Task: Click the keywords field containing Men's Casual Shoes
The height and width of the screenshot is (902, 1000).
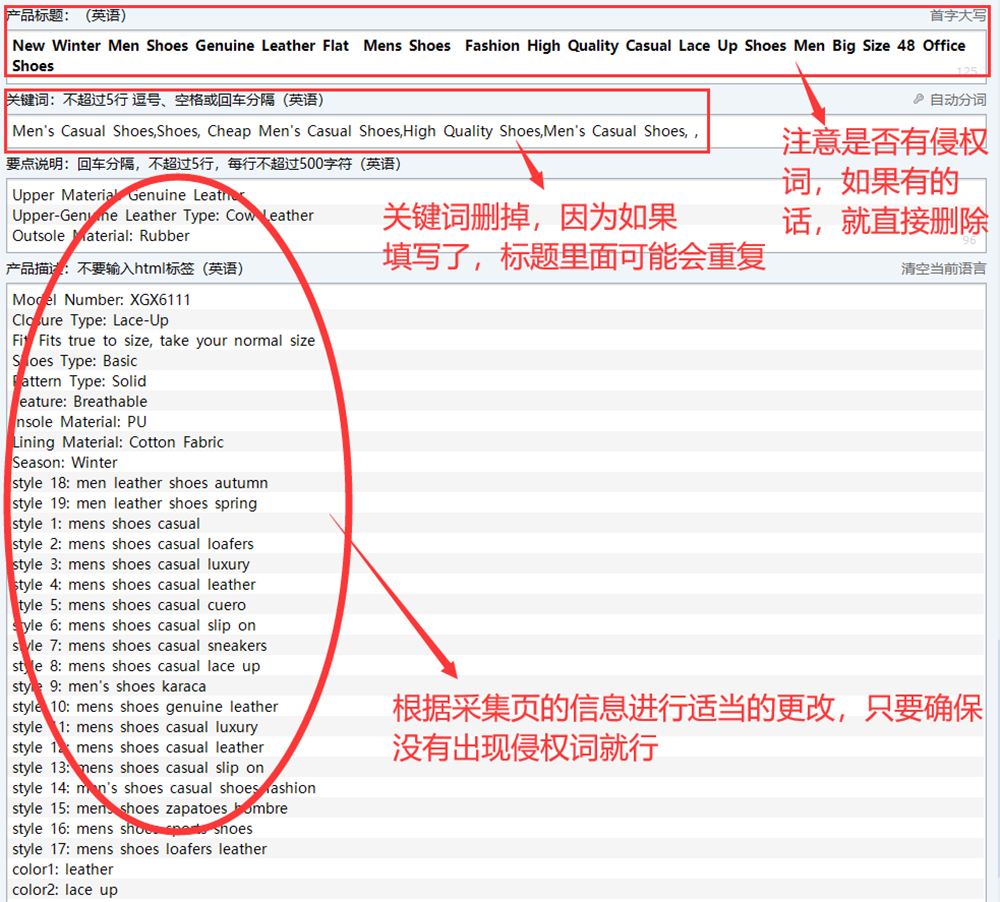Action: point(355,132)
